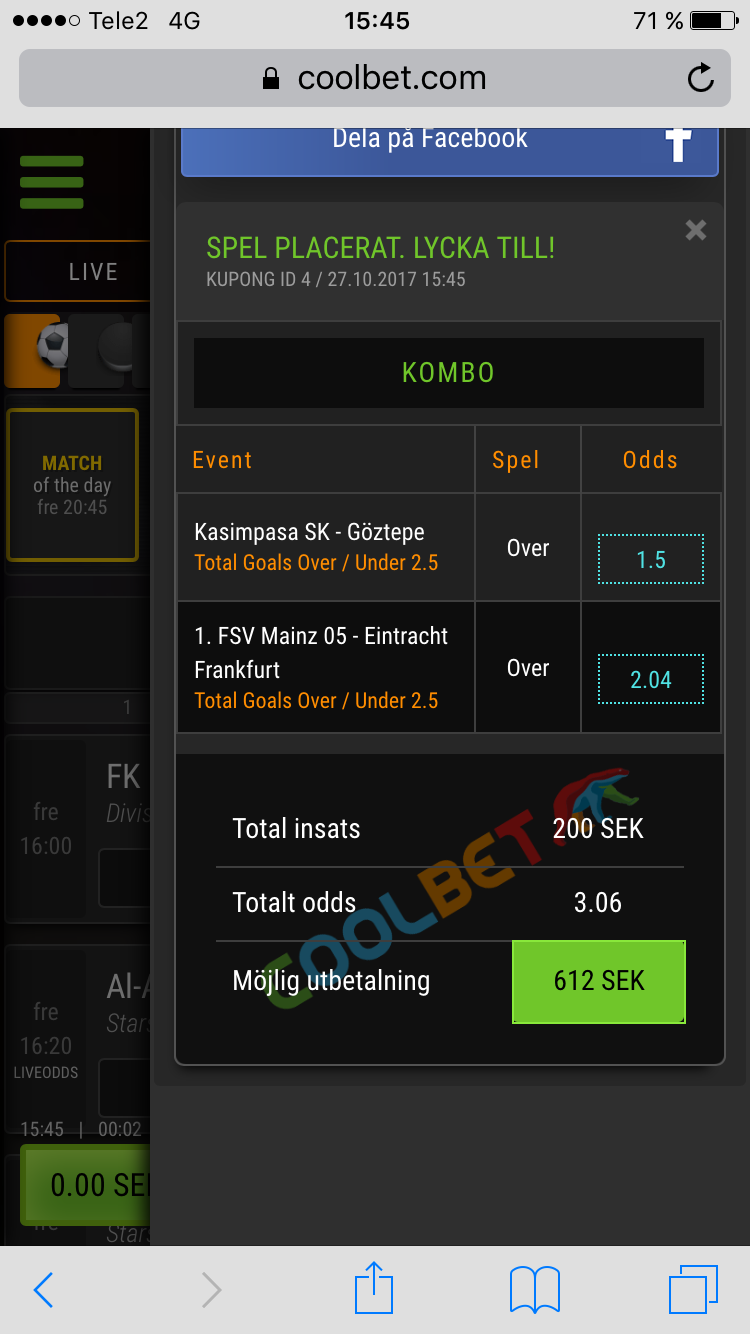Click odds 1.5 for Kasimpasa match
This screenshot has width=750, height=1334.
click(651, 560)
